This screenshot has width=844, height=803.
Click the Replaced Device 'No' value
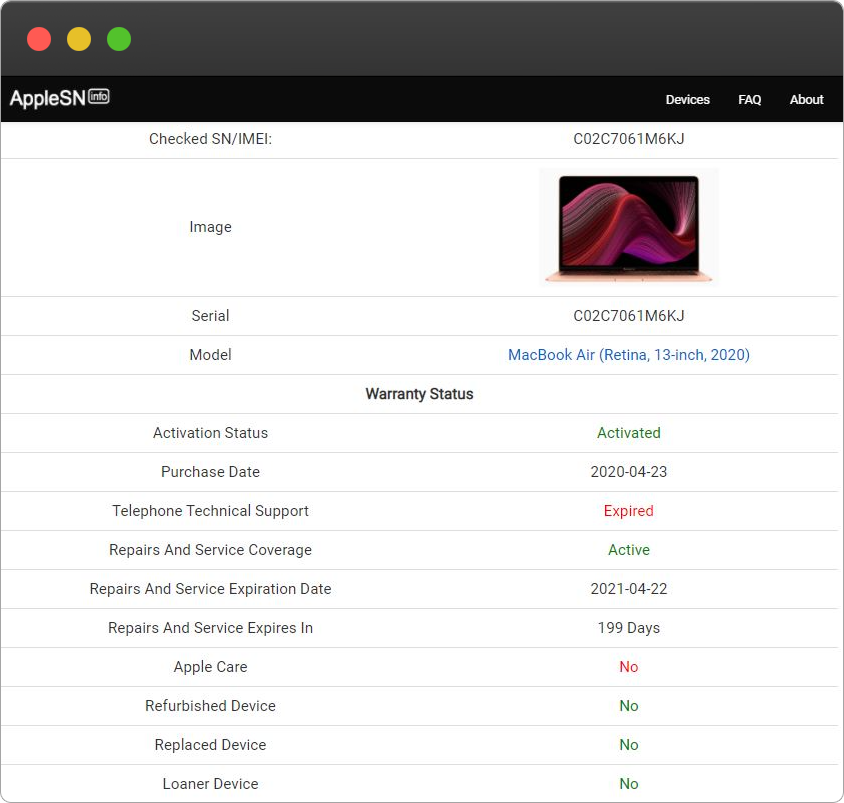tap(629, 745)
